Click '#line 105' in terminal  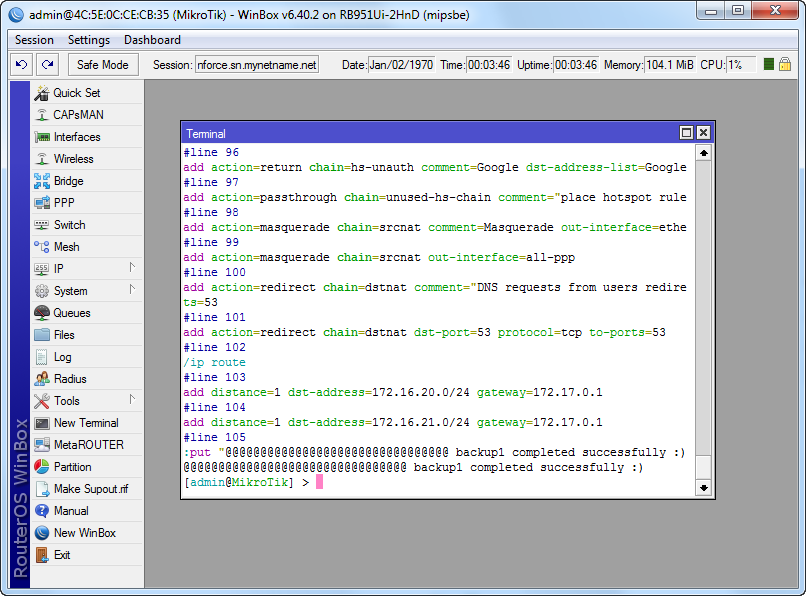click(x=214, y=437)
